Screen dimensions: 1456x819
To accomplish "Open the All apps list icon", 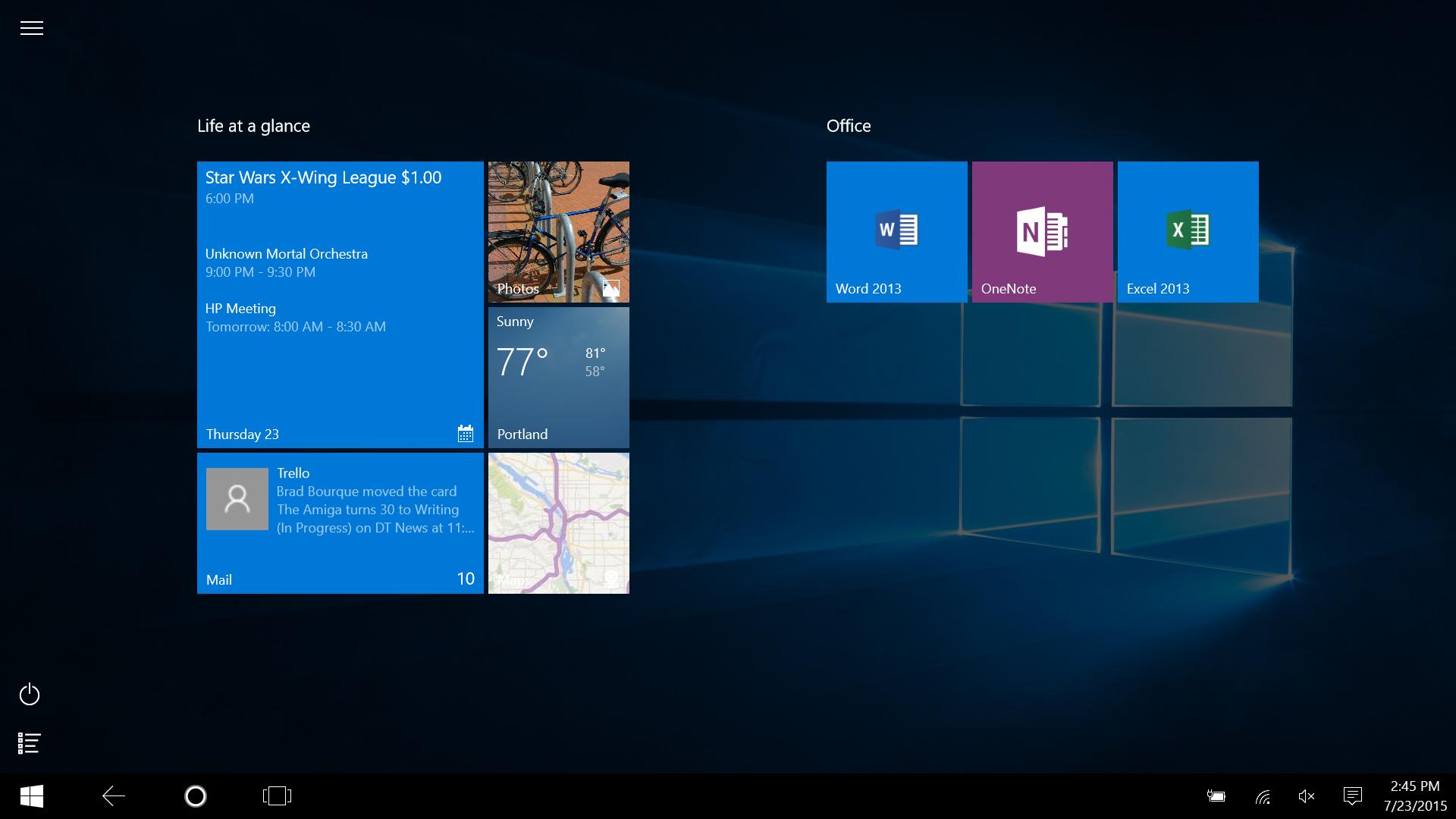I will click(x=29, y=743).
